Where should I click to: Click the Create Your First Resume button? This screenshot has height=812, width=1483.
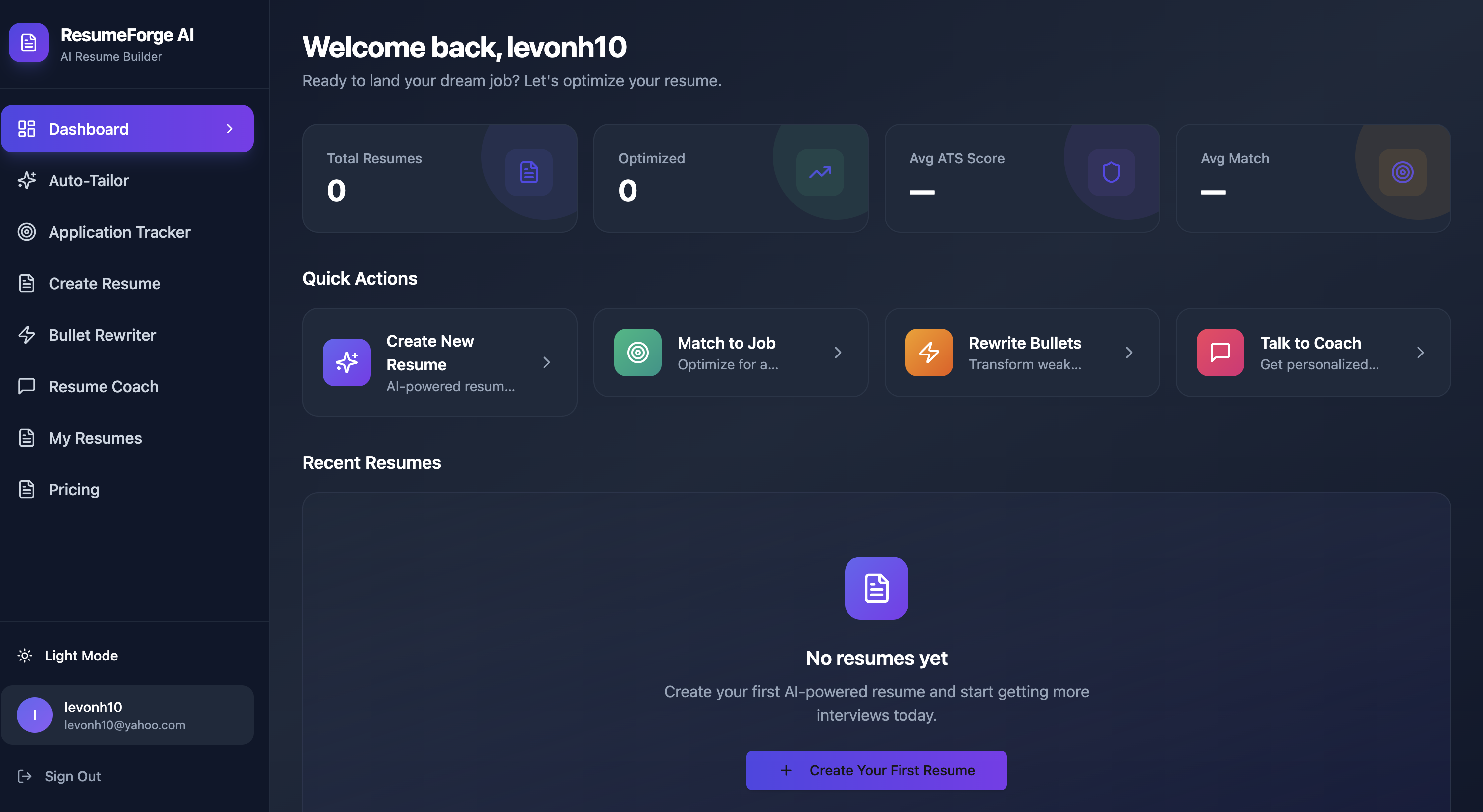click(876, 770)
